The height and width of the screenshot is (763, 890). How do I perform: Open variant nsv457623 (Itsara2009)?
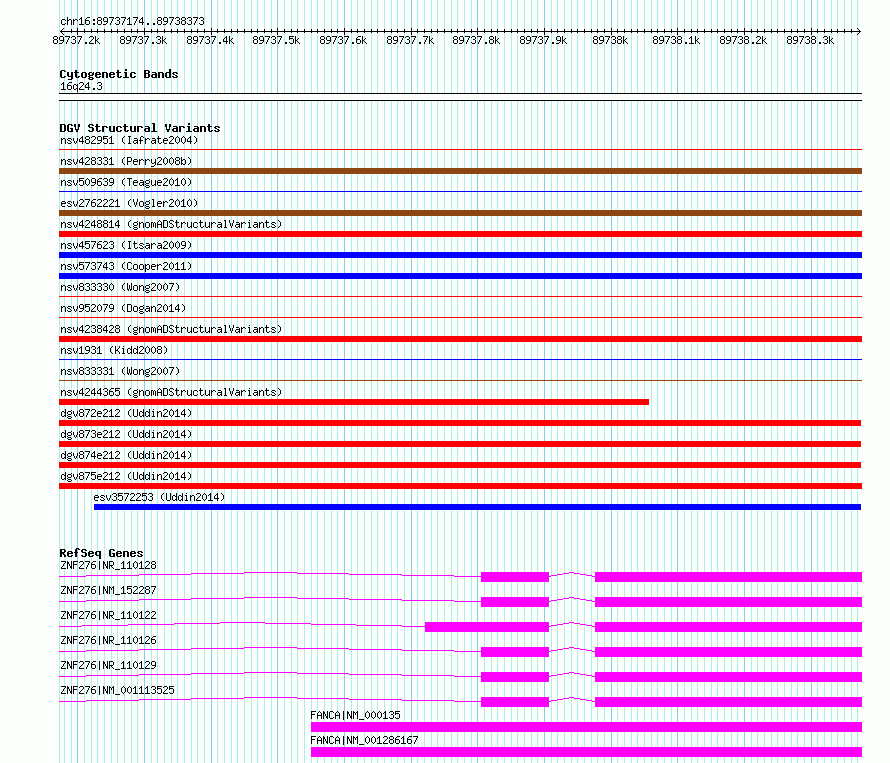point(126,245)
